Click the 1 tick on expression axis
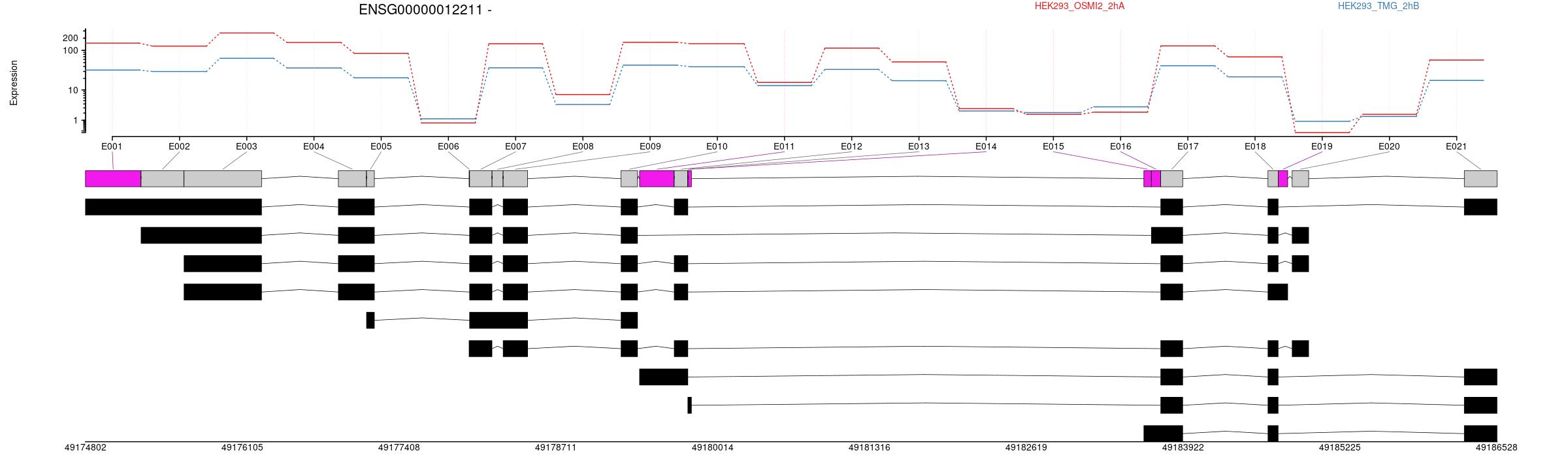This screenshot has width=1568, height=457. (75, 121)
